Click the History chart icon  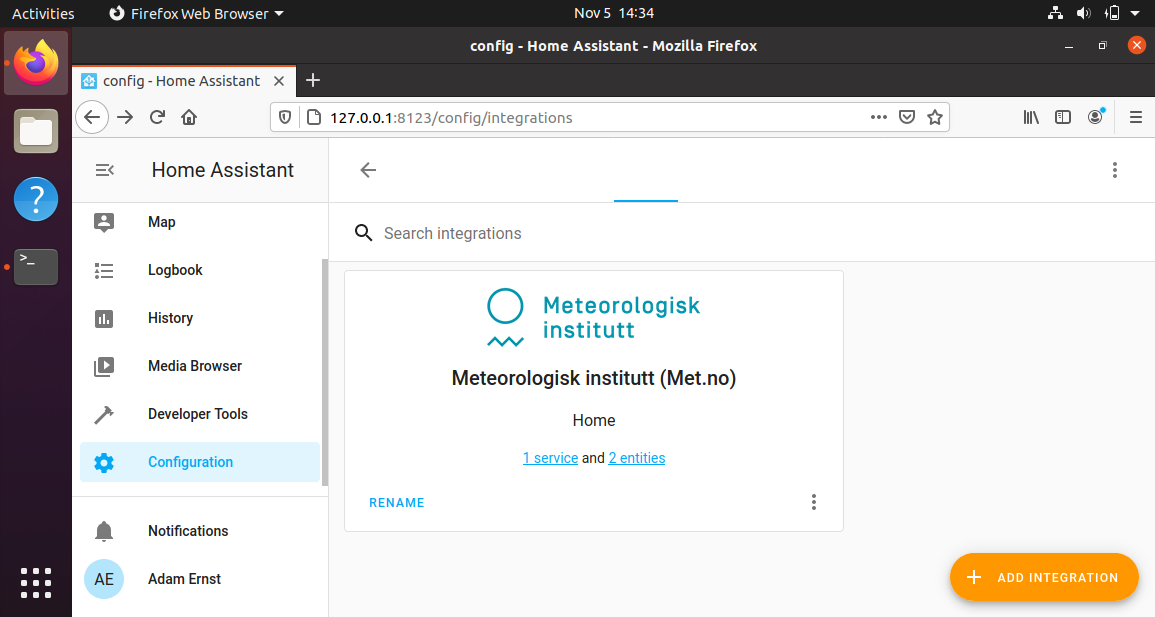(x=104, y=319)
